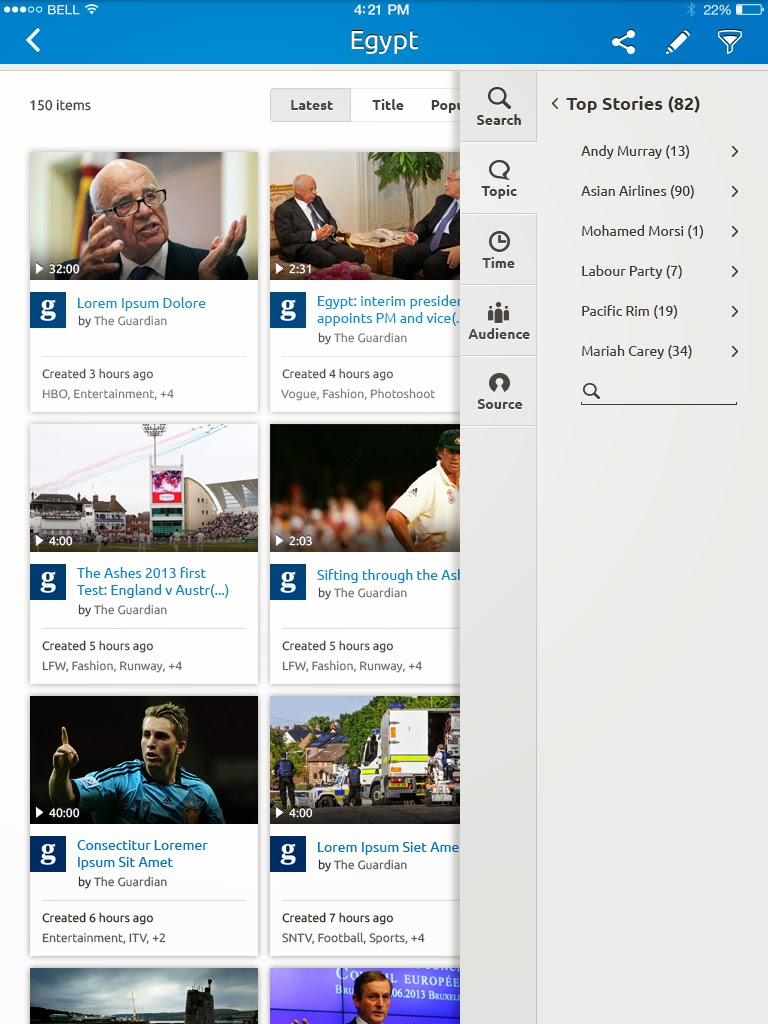Select Asian Airlines (90) topic

[637, 191]
